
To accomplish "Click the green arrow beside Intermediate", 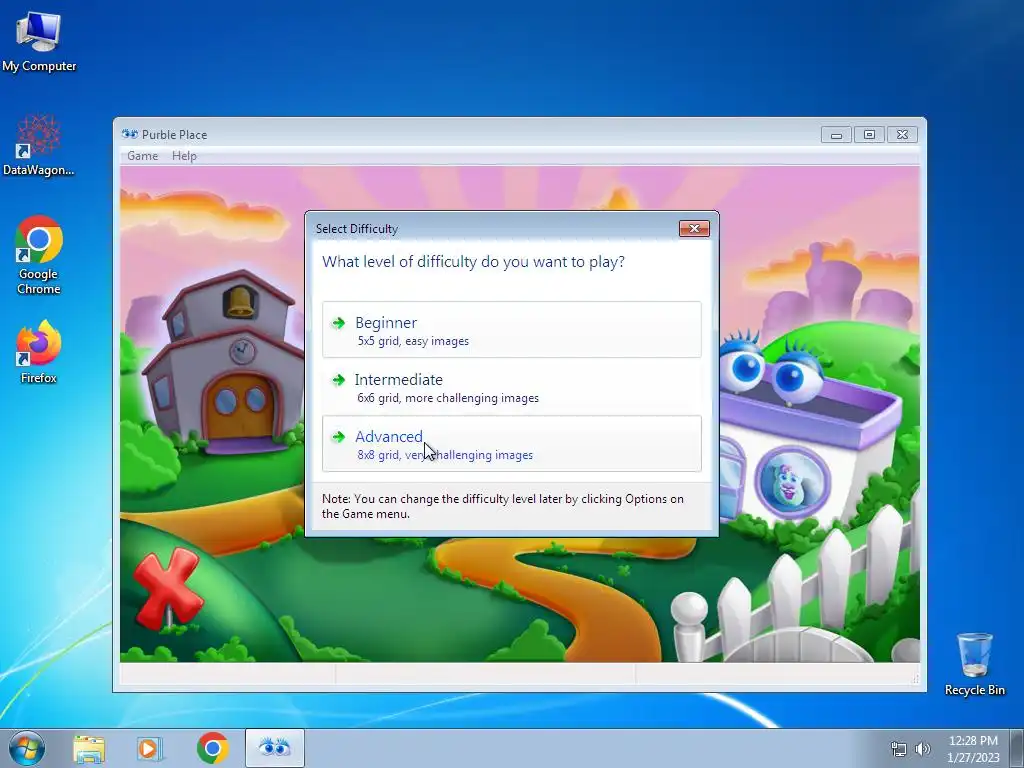I will [x=338, y=379].
